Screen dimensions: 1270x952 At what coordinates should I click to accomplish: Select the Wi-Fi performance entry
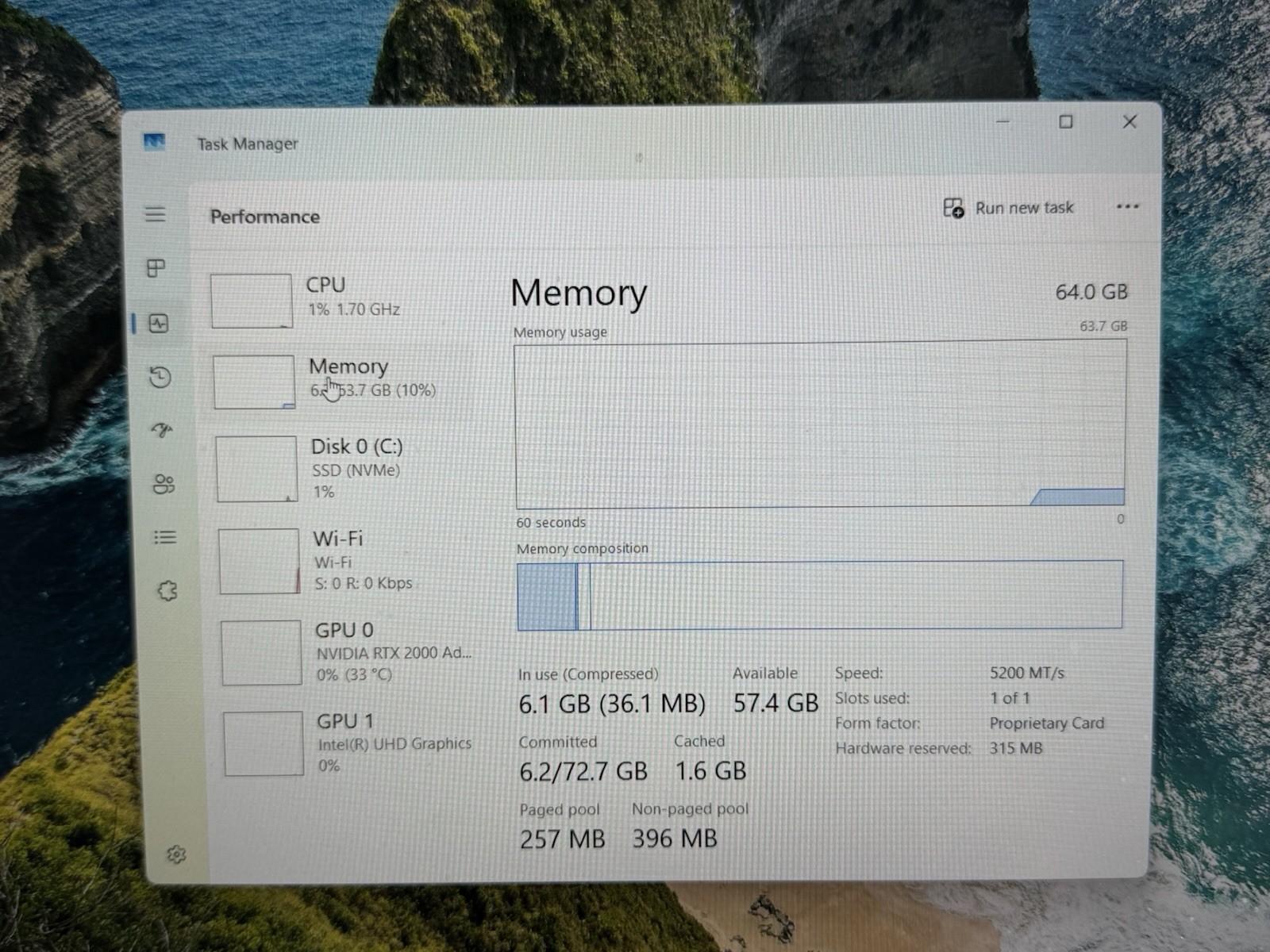click(351, 560)
